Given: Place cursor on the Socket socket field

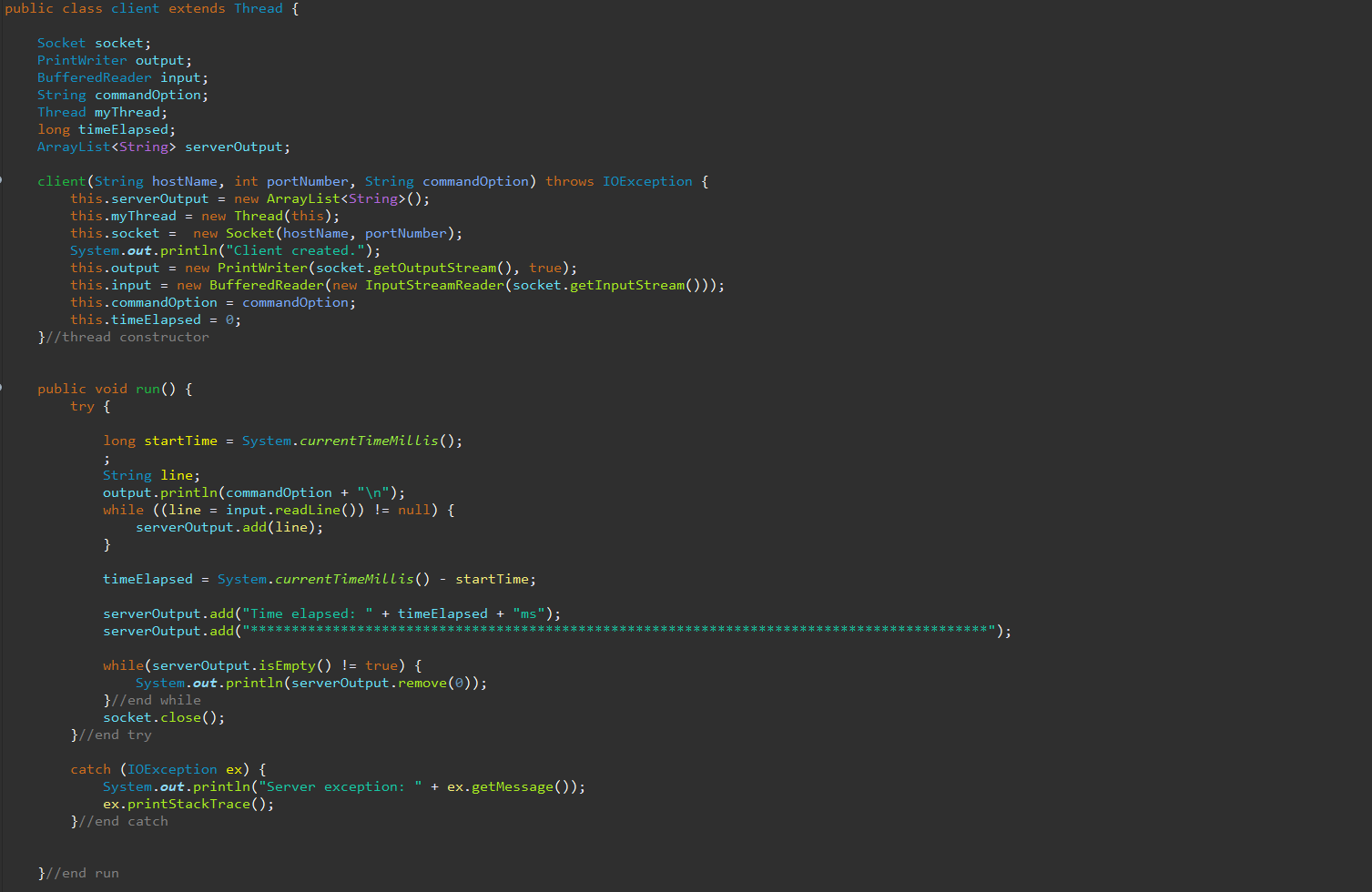Looking at the screenshot, I should [91, 42].
